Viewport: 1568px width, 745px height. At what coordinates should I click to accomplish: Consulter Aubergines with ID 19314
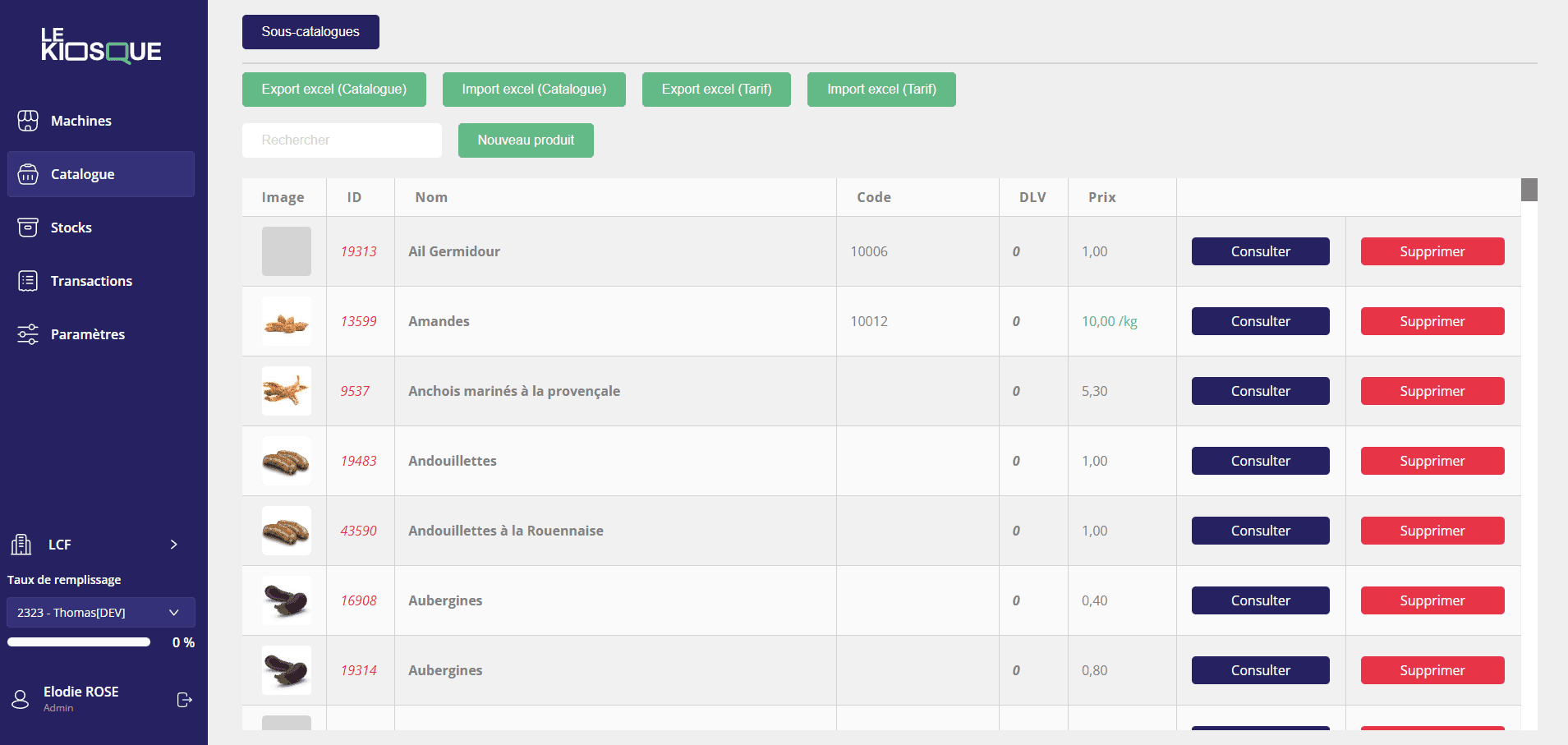tap(1260, 670)
